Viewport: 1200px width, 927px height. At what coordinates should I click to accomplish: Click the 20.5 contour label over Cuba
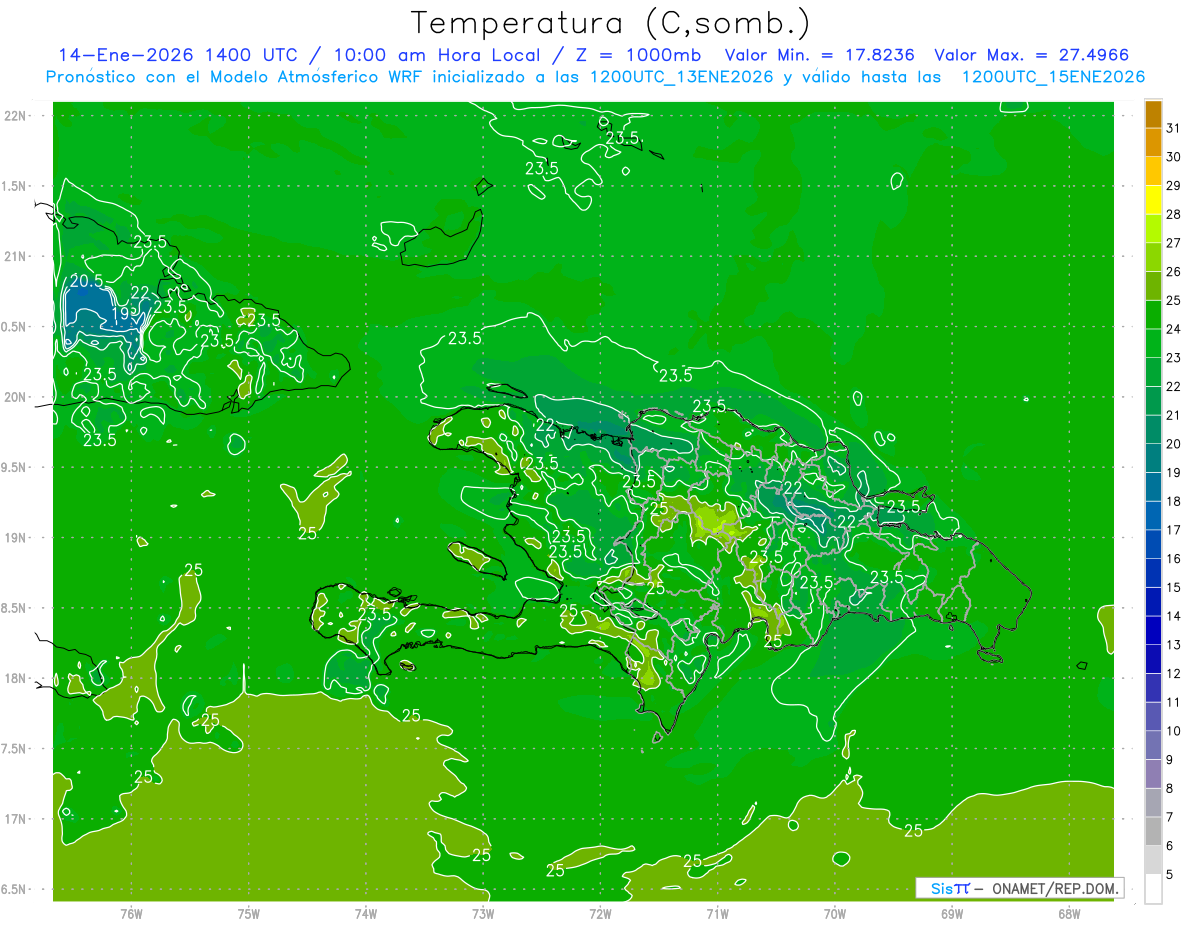(87, 281)
